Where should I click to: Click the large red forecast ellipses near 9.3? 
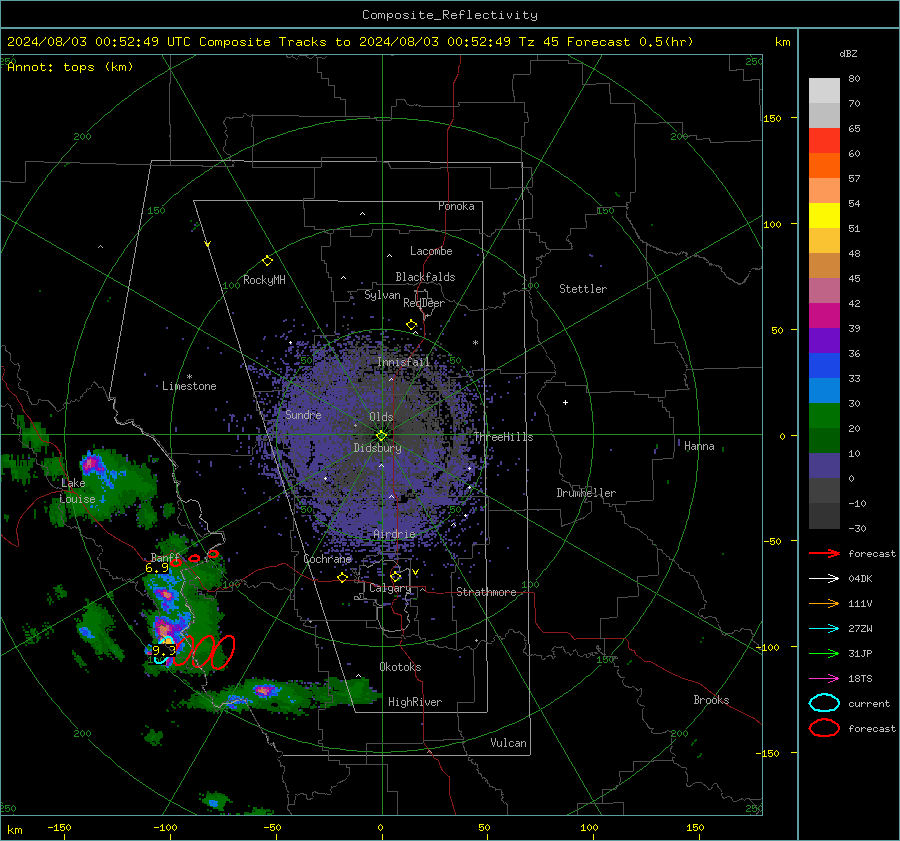(204, 652)
